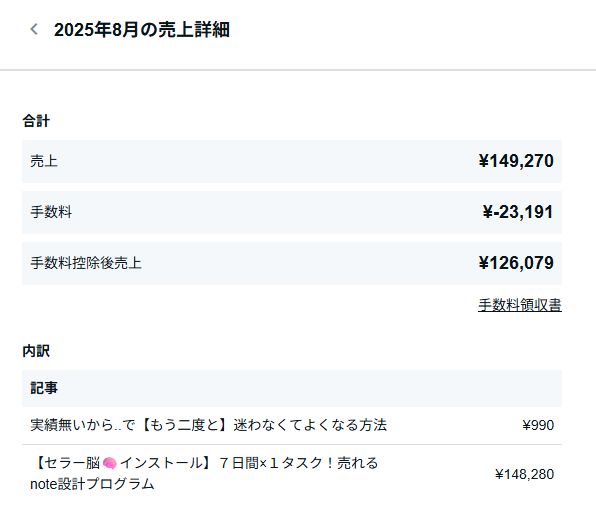The image size is (596, 529).
Task: Click the 記事 table header
Action: coord(44,388)
